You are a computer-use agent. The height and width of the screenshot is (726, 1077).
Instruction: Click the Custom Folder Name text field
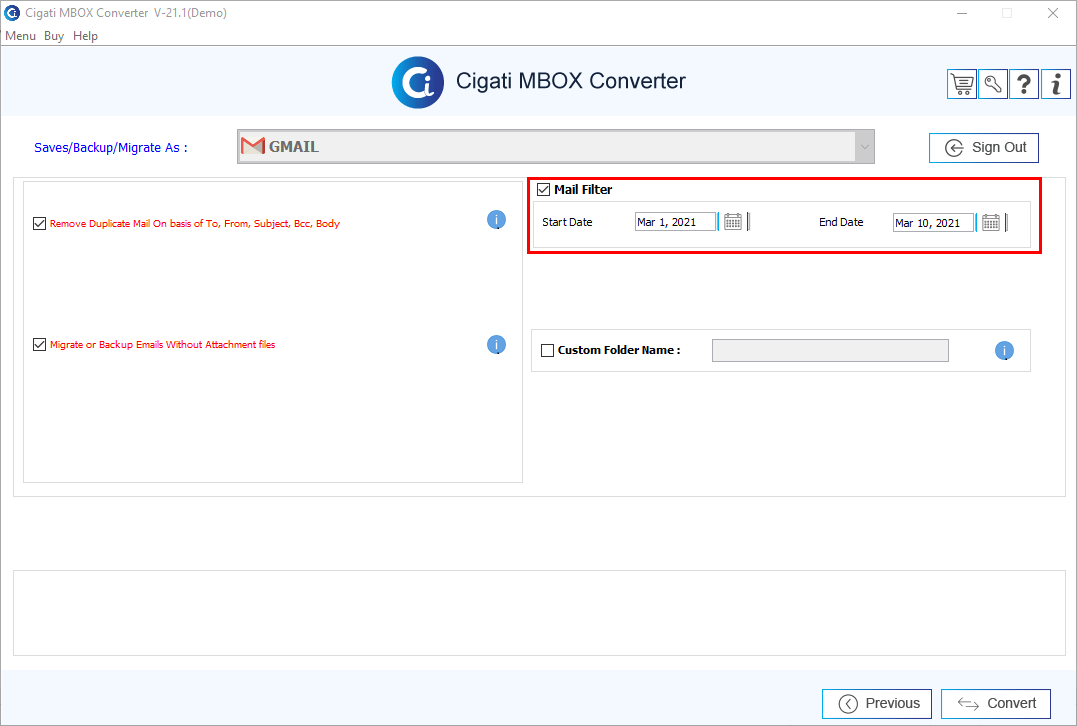coord(830,350)
